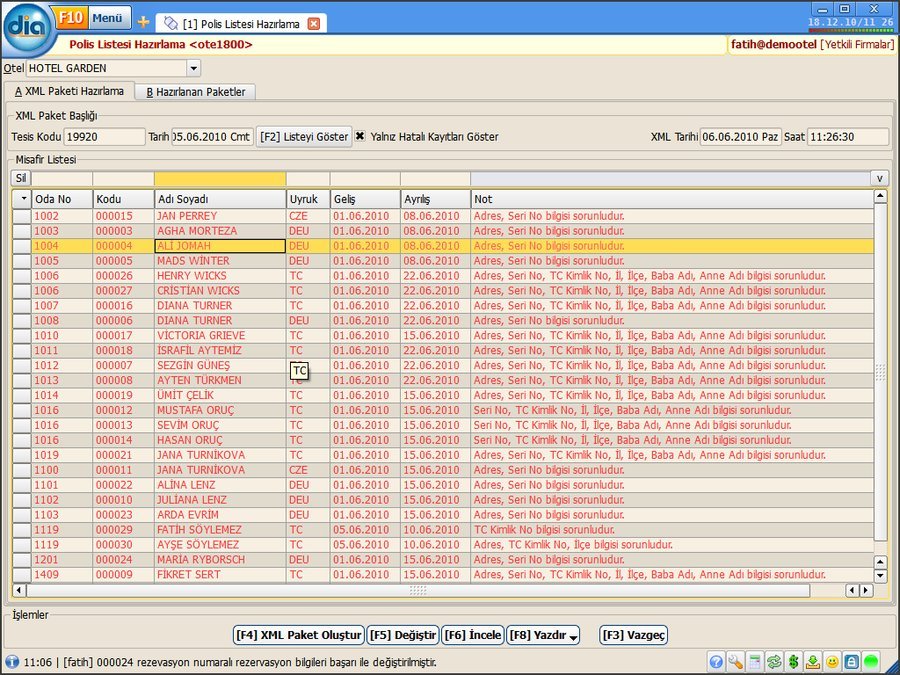Select row checkbox for MARİA RYBORSCH
Viewport: 900px width, 675px height.
[22, 560]
